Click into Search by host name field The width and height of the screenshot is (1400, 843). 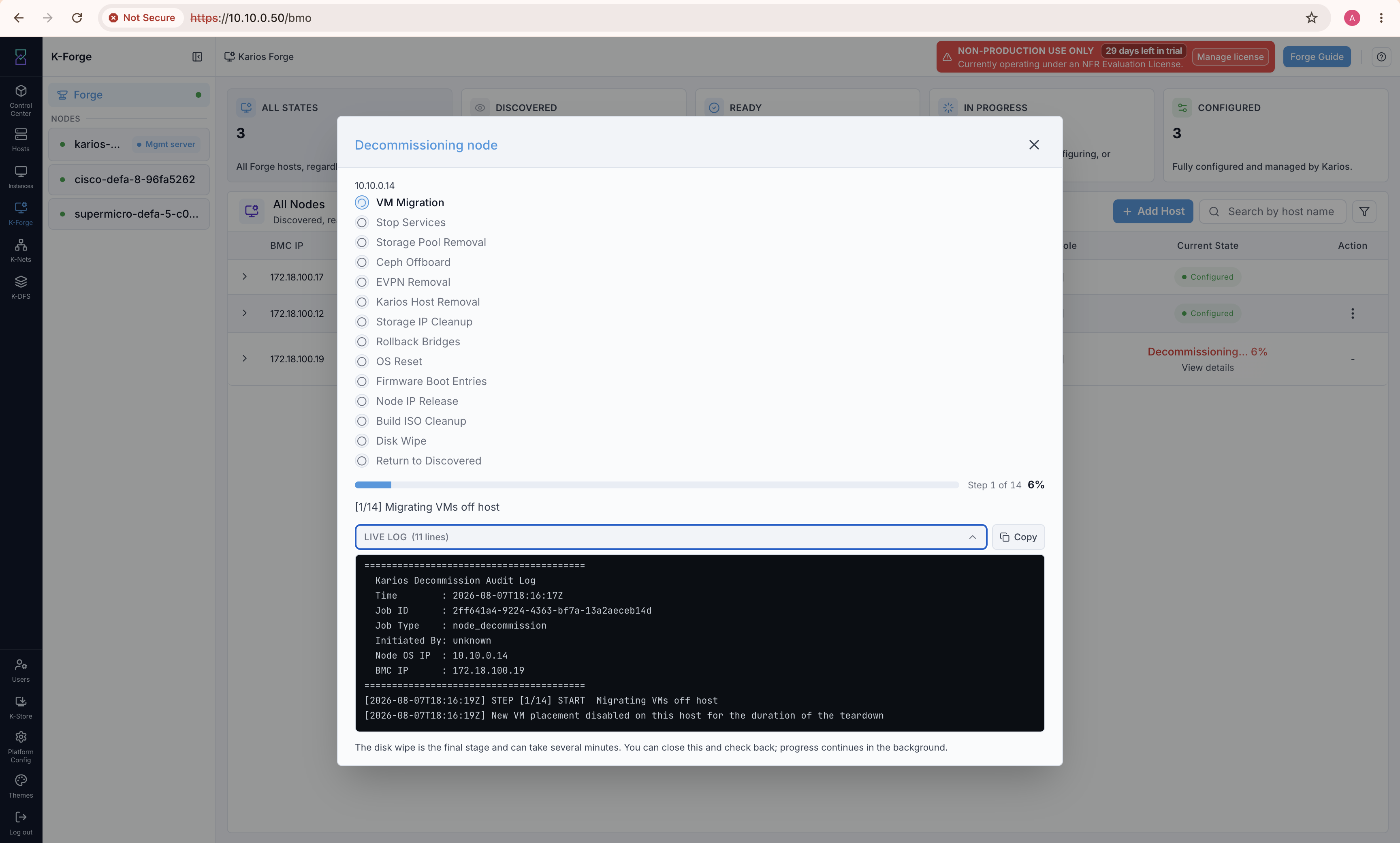coord(1272,211)
